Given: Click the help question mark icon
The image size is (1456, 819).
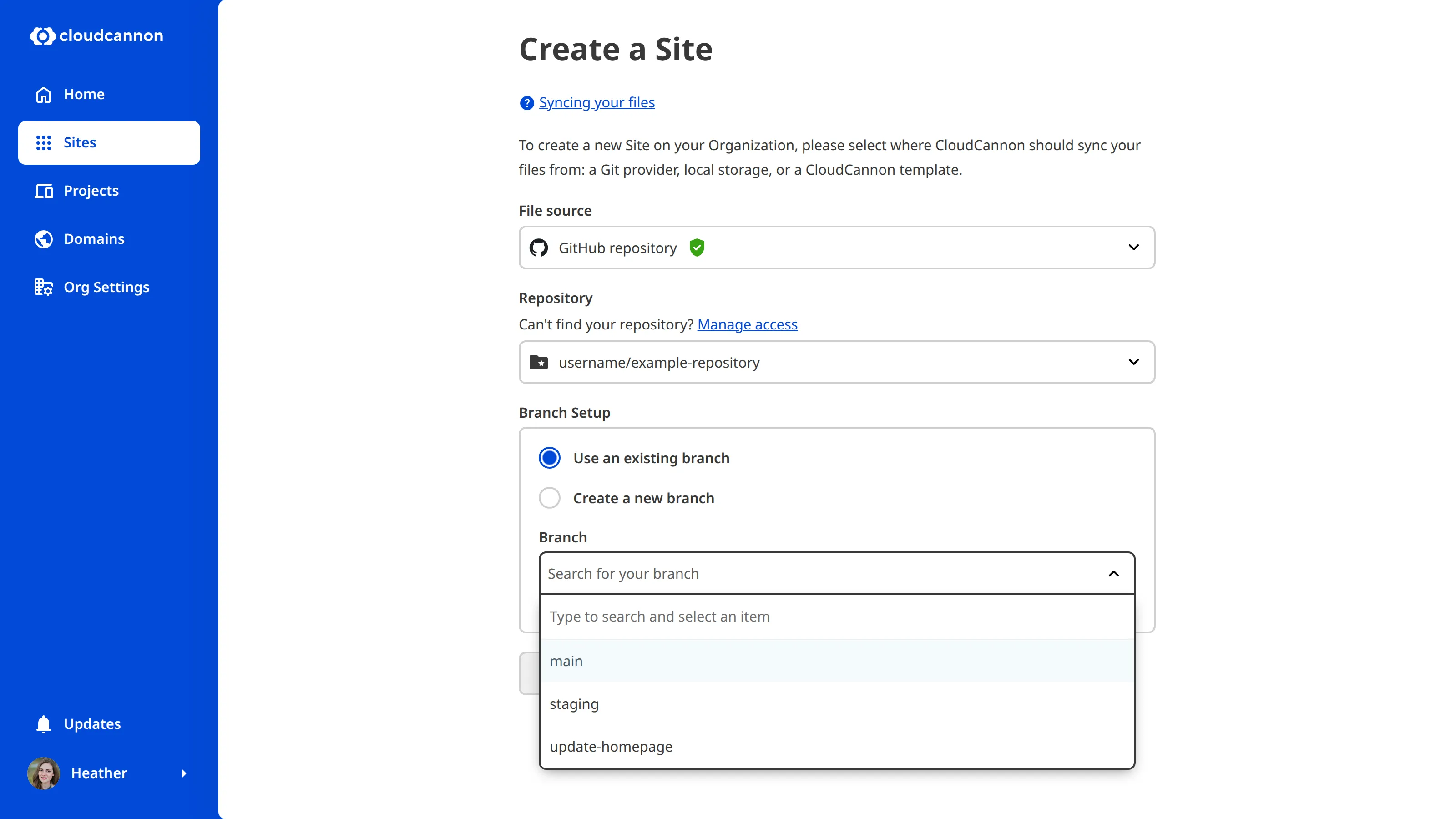Looking at the screenshot, I should click(526, 103).
